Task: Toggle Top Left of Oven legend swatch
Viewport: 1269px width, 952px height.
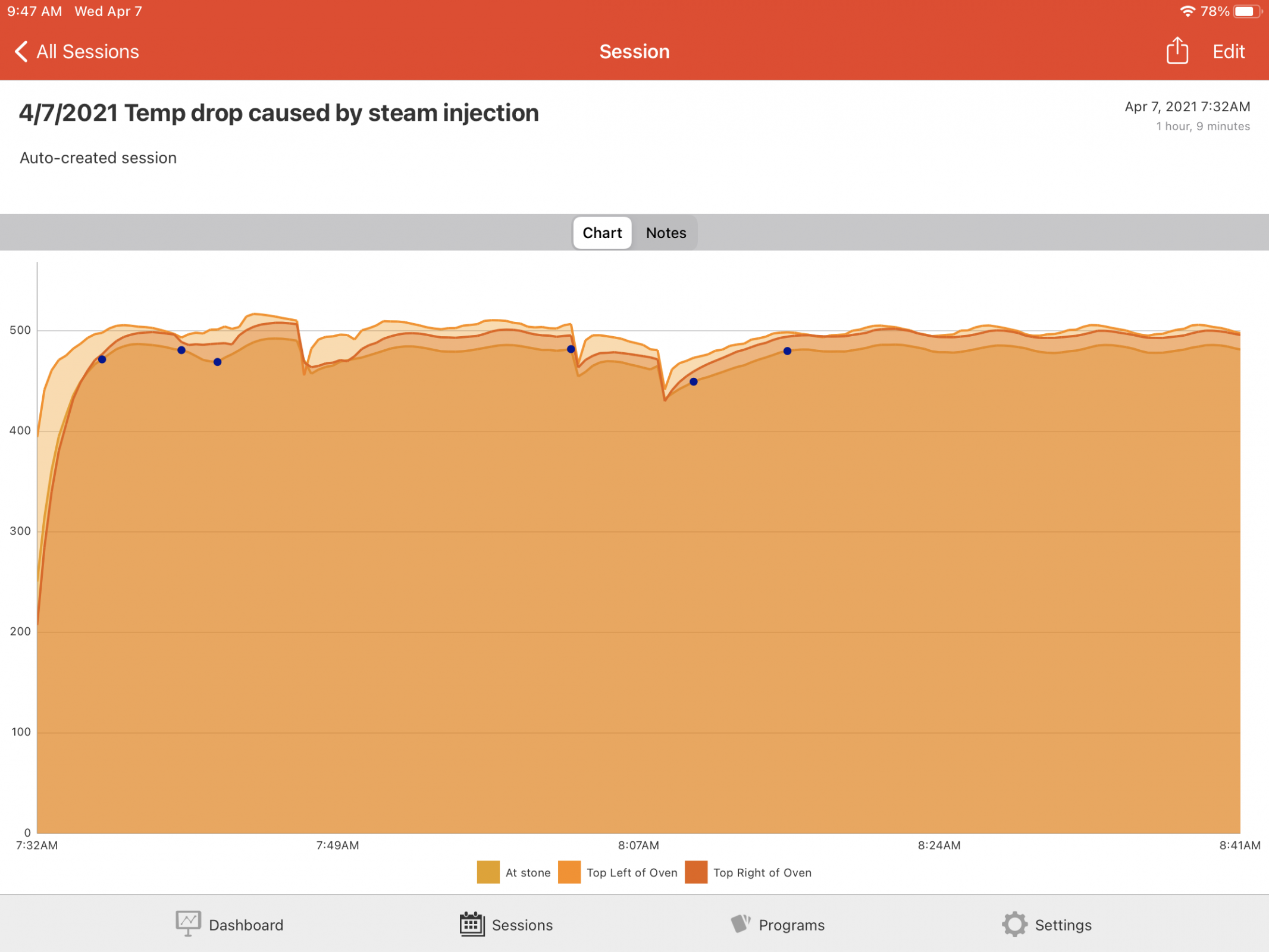Action: (x=569, y=872)
